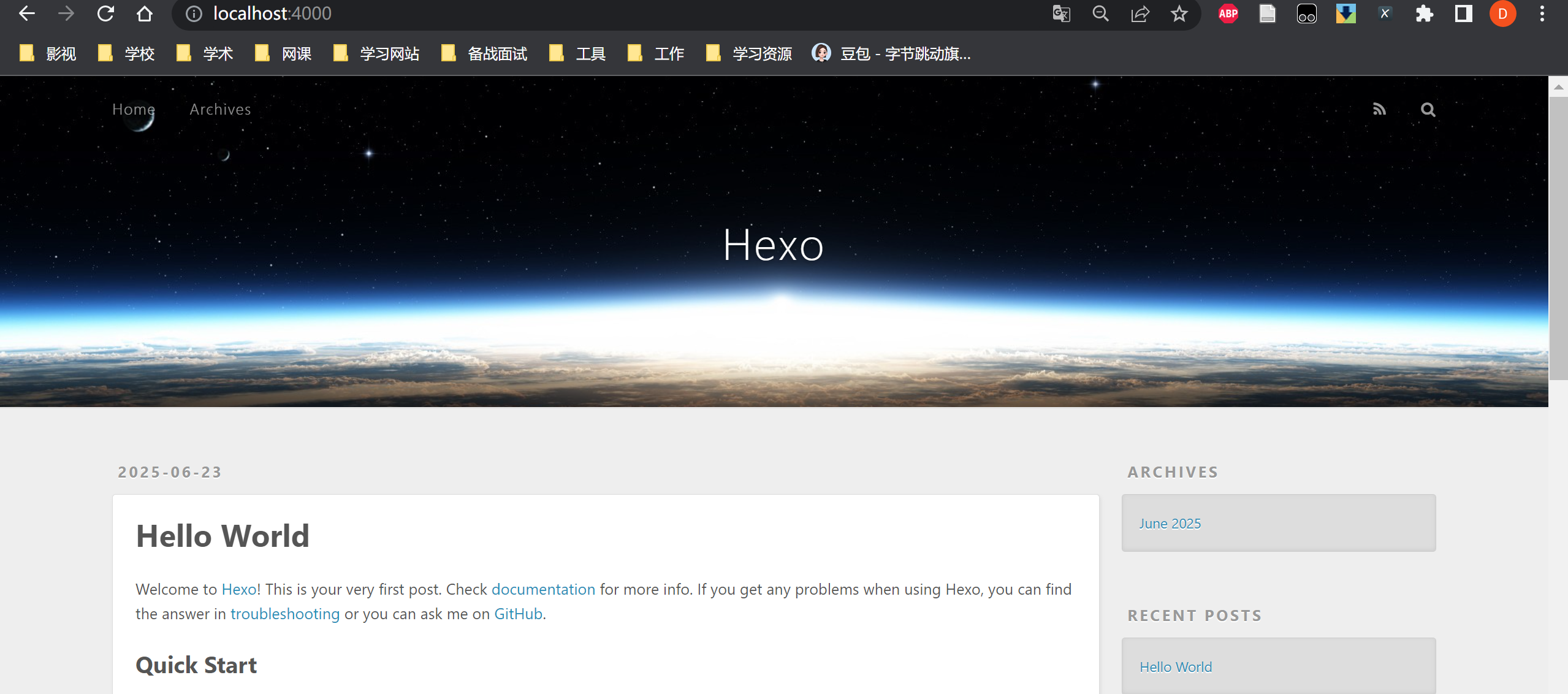1568x694 pixels.
Task: Open the documentation link
Action: coord(543,589)
